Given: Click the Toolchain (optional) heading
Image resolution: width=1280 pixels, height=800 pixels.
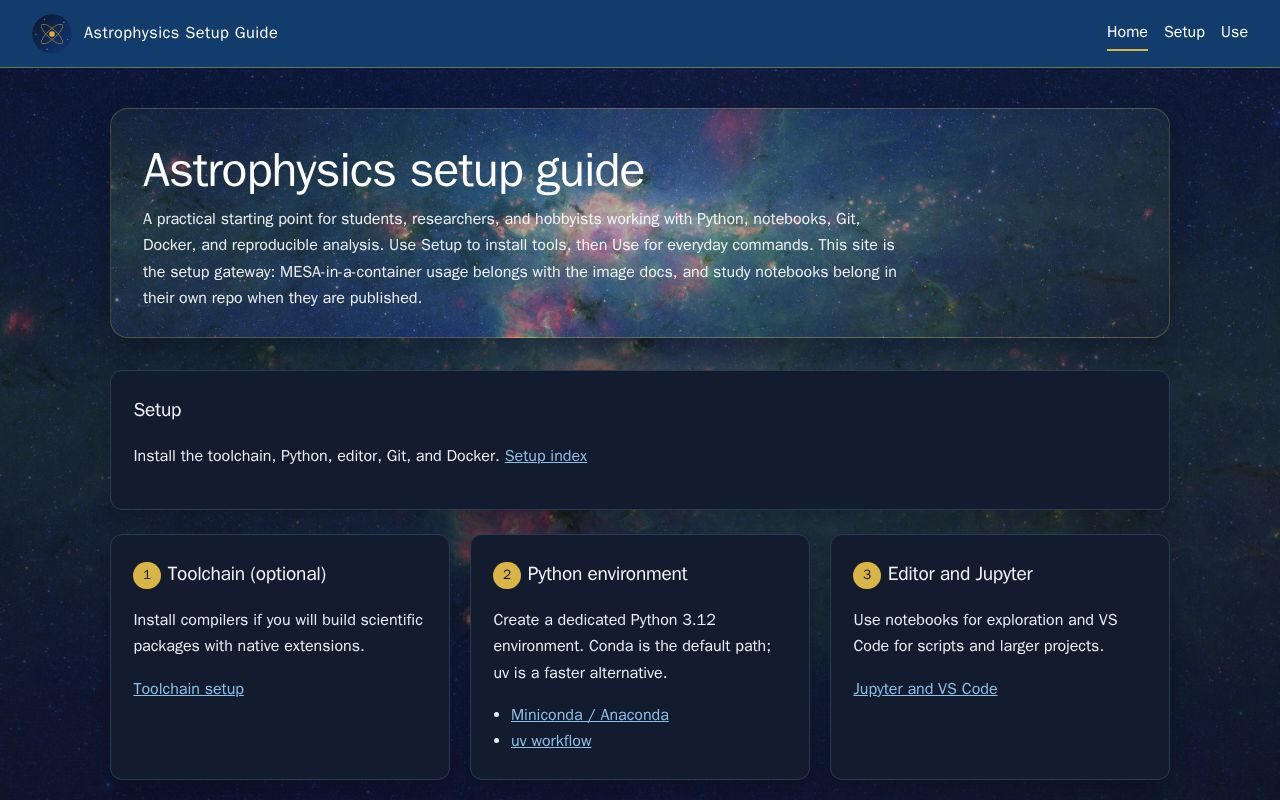Looking at the screenshot, I should (247, 574).
